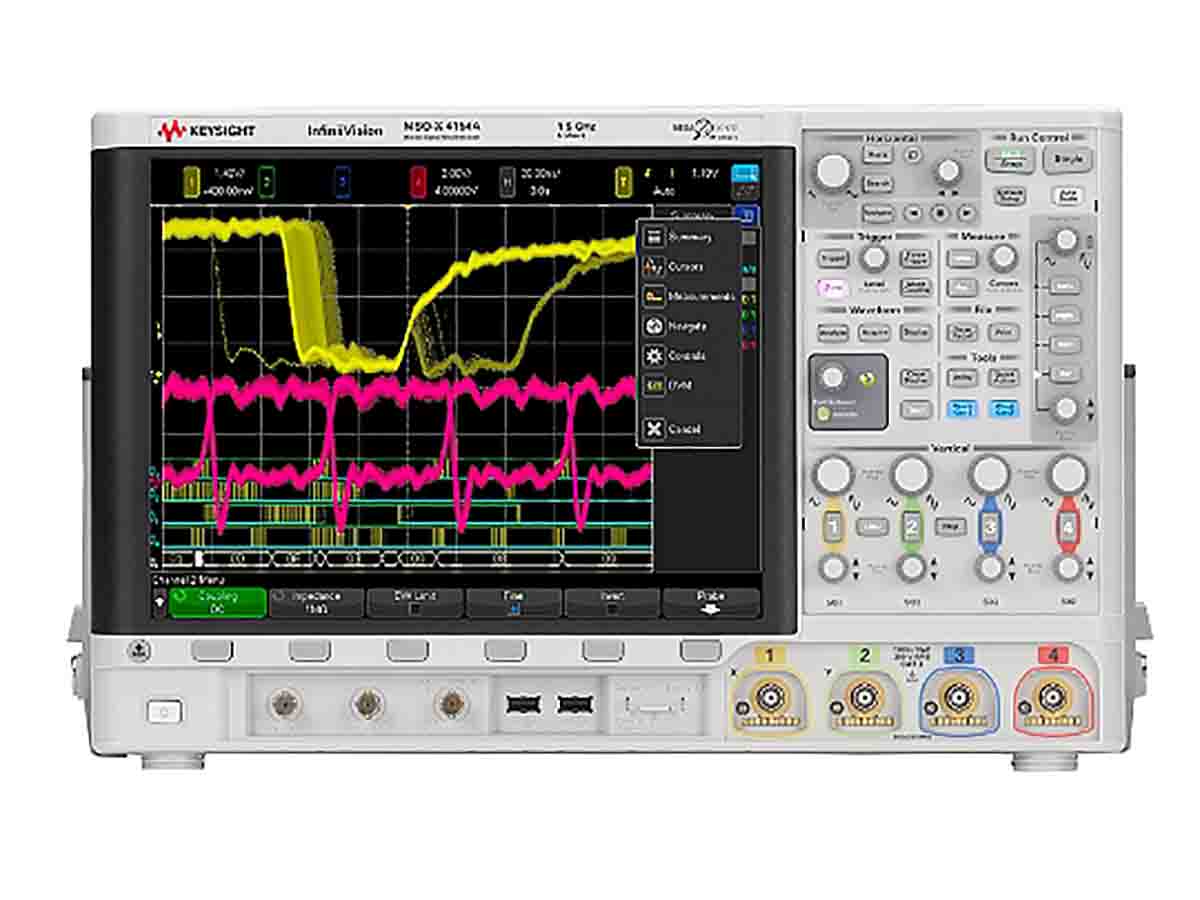1200x900 pixels.
Task: Toggle the channel 1 yellow key
Action: (x=833, y=527)
